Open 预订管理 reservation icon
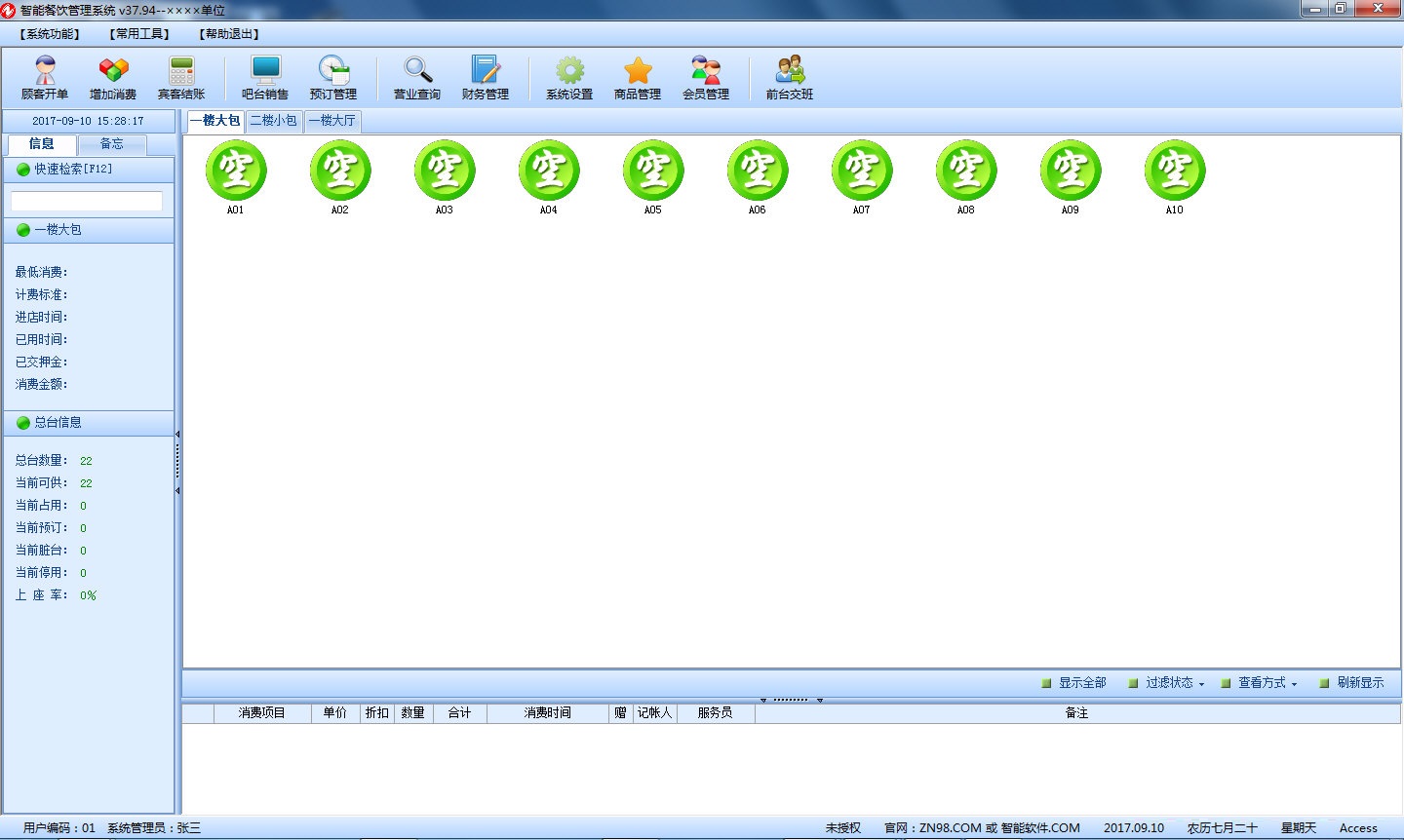This screenshot has height=840, width=1404. tap(333, 77)
